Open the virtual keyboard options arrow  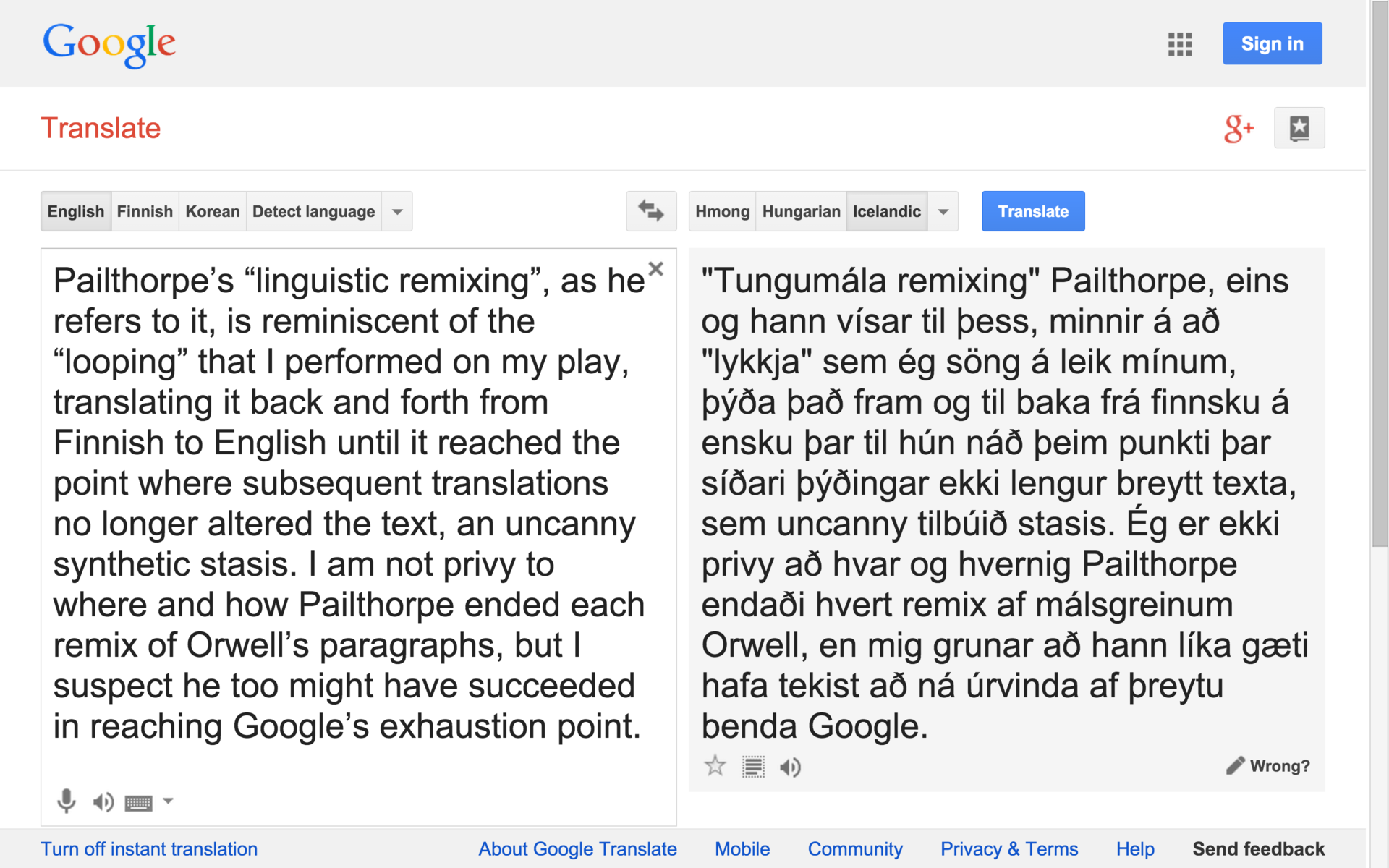(168, 801)
